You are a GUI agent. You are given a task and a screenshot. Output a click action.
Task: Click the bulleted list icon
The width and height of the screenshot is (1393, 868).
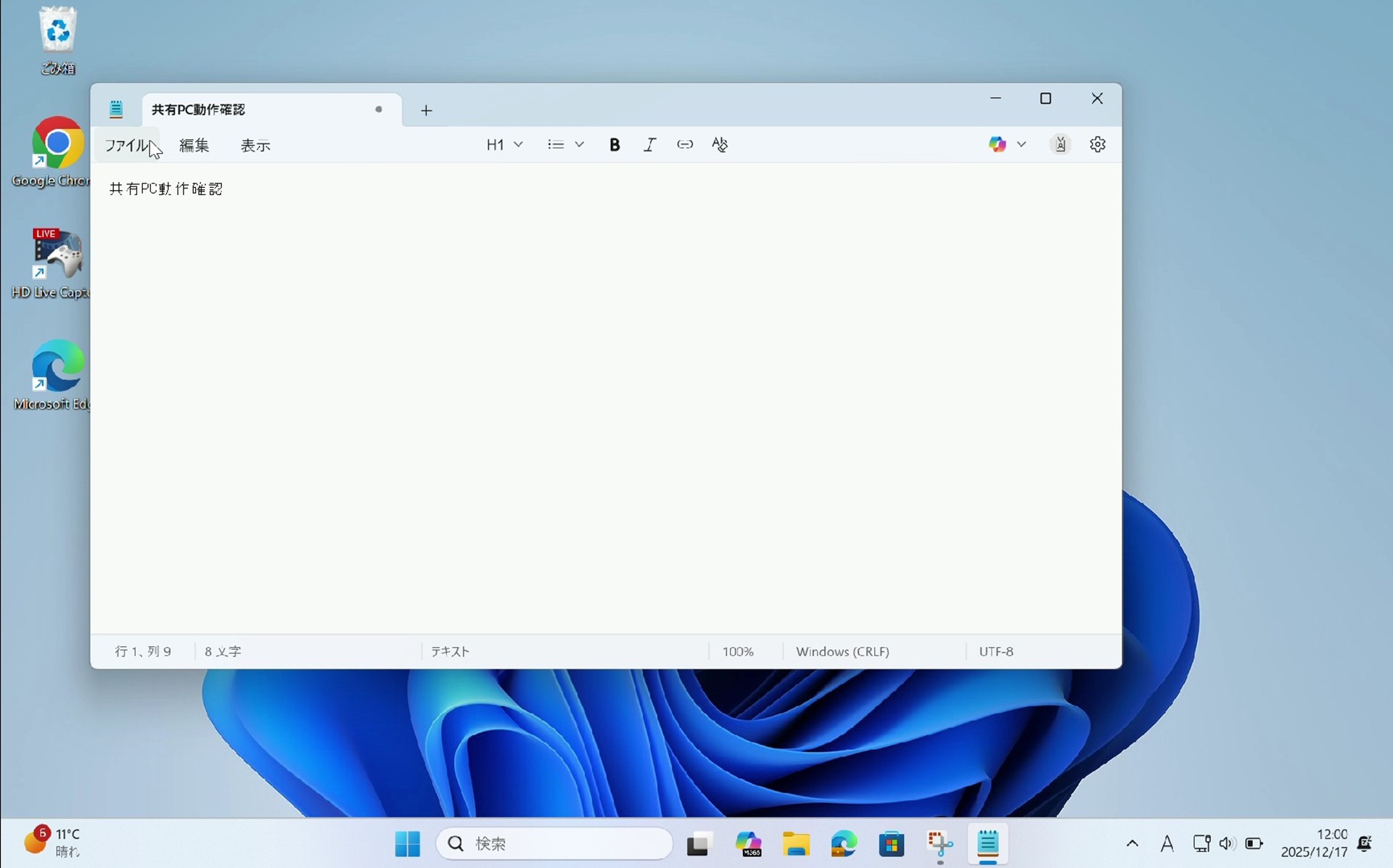(x=556, y=144)
